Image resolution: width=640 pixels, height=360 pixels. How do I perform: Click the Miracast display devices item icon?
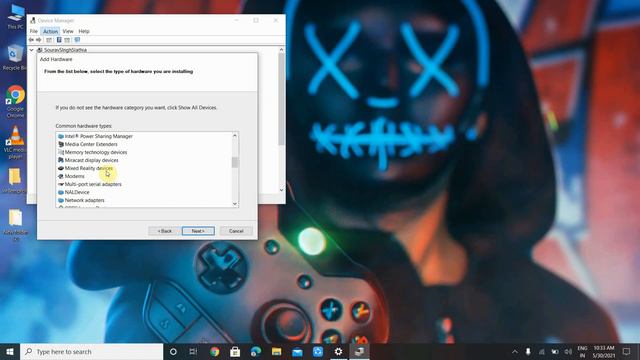(x=61, y=160)
